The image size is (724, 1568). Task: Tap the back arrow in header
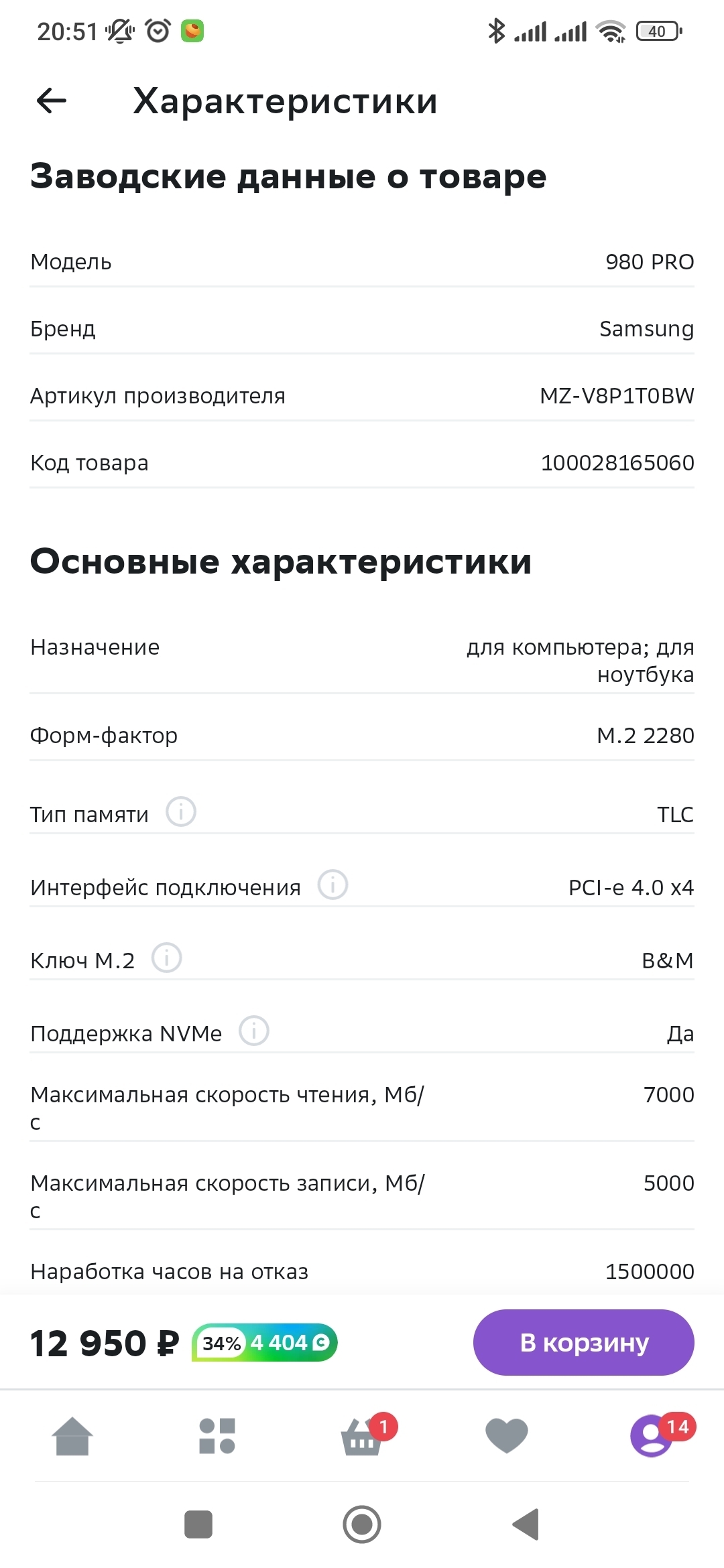52,101
